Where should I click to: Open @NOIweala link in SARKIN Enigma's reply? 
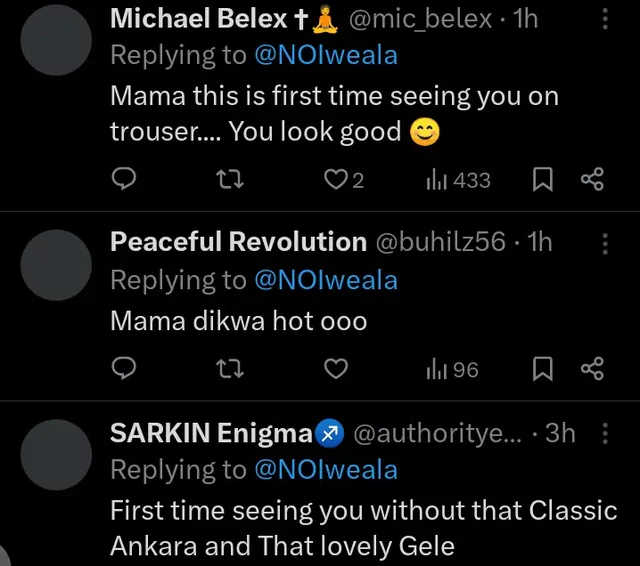click(326, 469)
